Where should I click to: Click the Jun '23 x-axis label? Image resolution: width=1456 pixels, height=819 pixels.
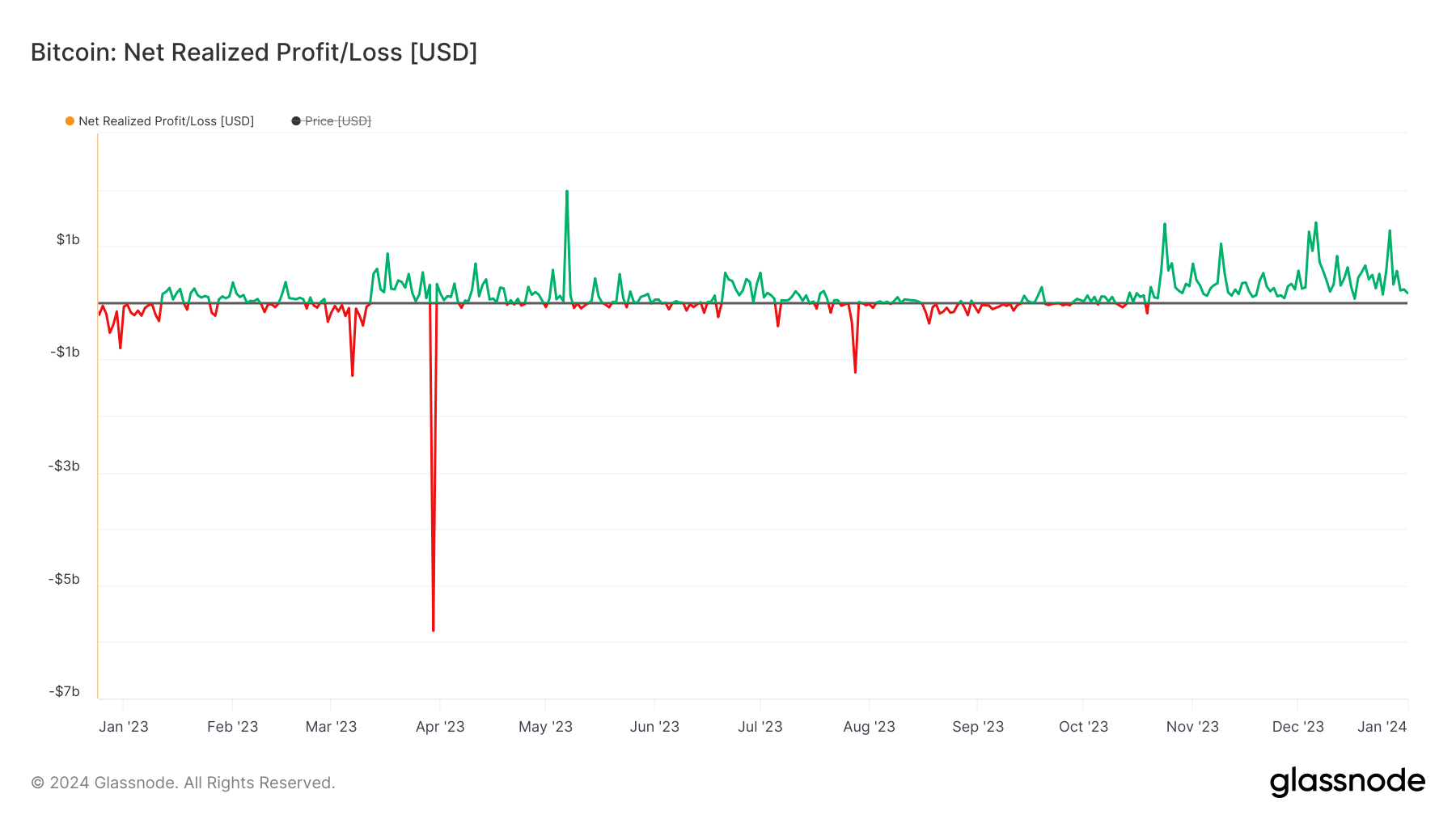coord(654,726)
